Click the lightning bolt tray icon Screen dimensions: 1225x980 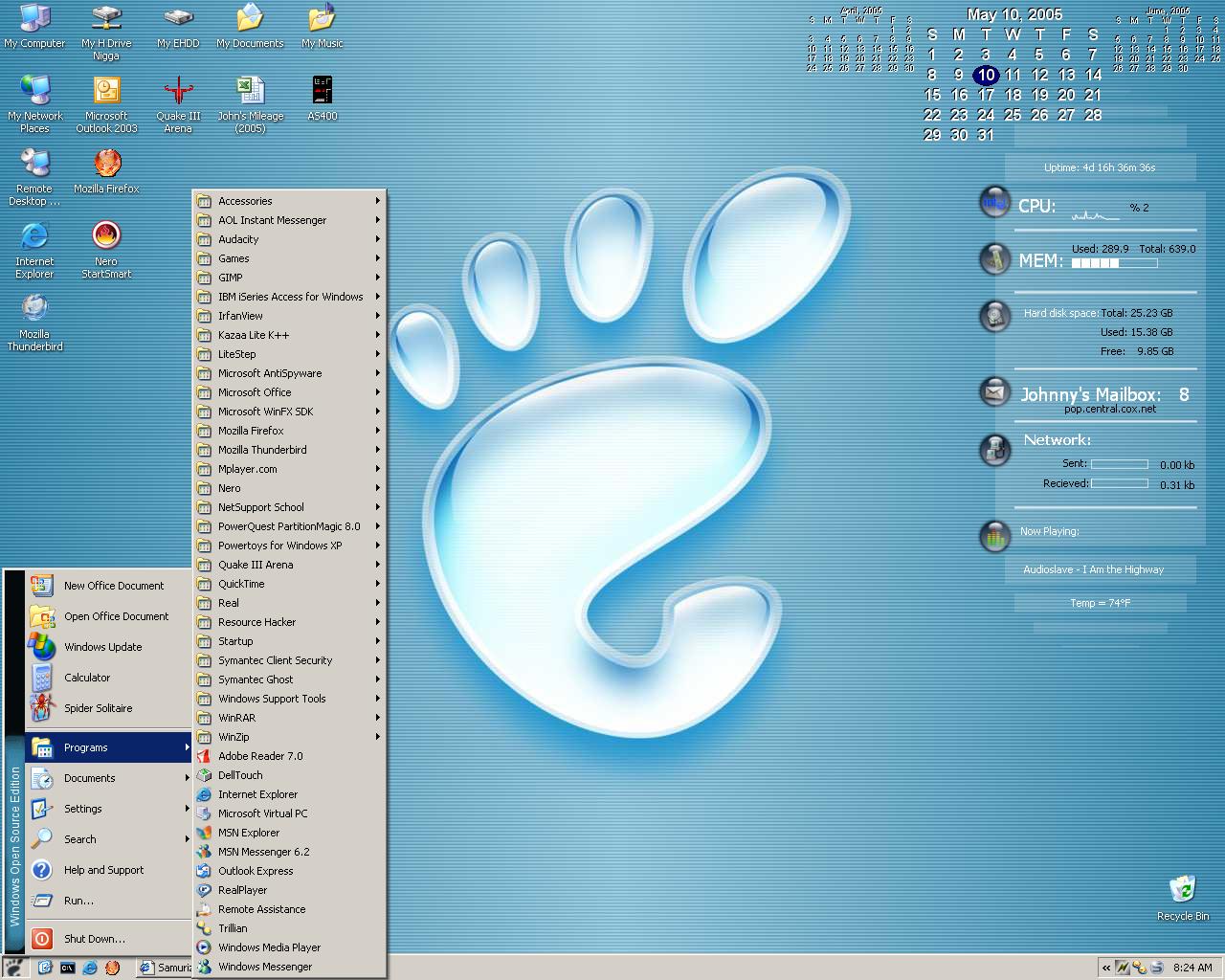click(1123, 968)
